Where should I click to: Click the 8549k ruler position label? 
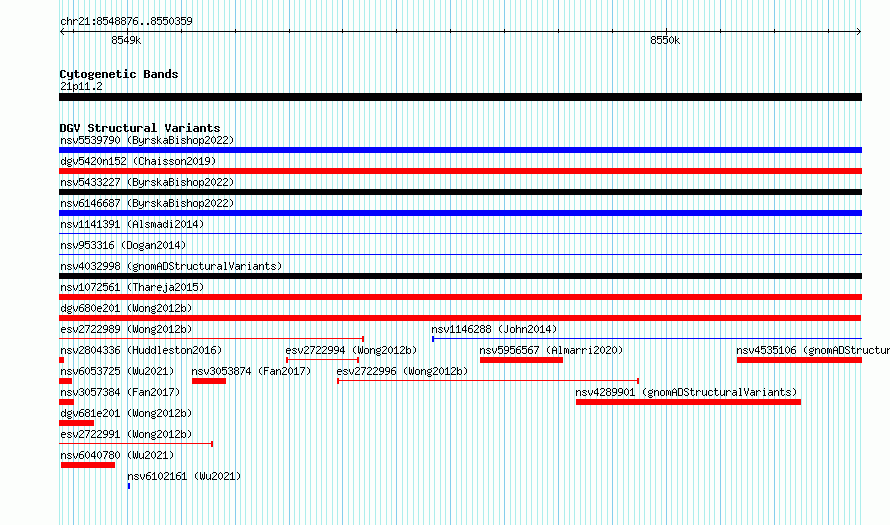(126, 40)
